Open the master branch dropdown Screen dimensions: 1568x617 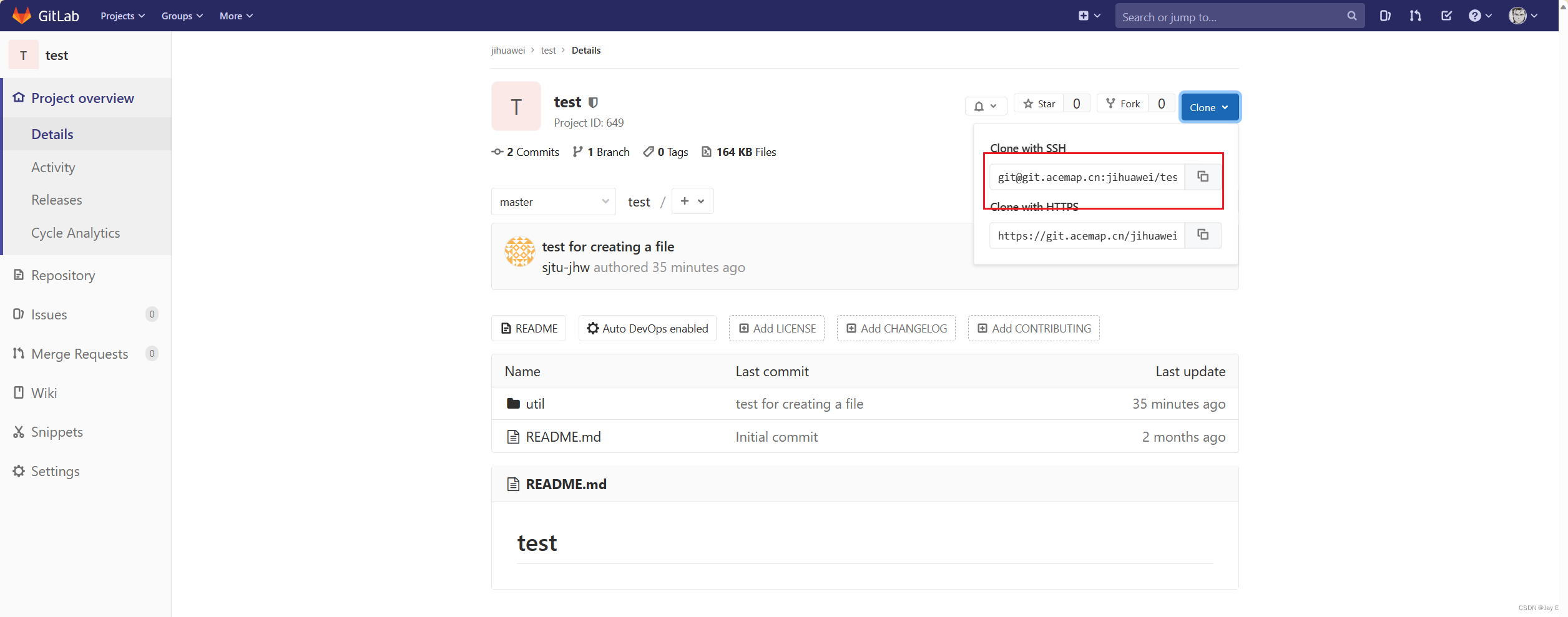coord(553,201)
